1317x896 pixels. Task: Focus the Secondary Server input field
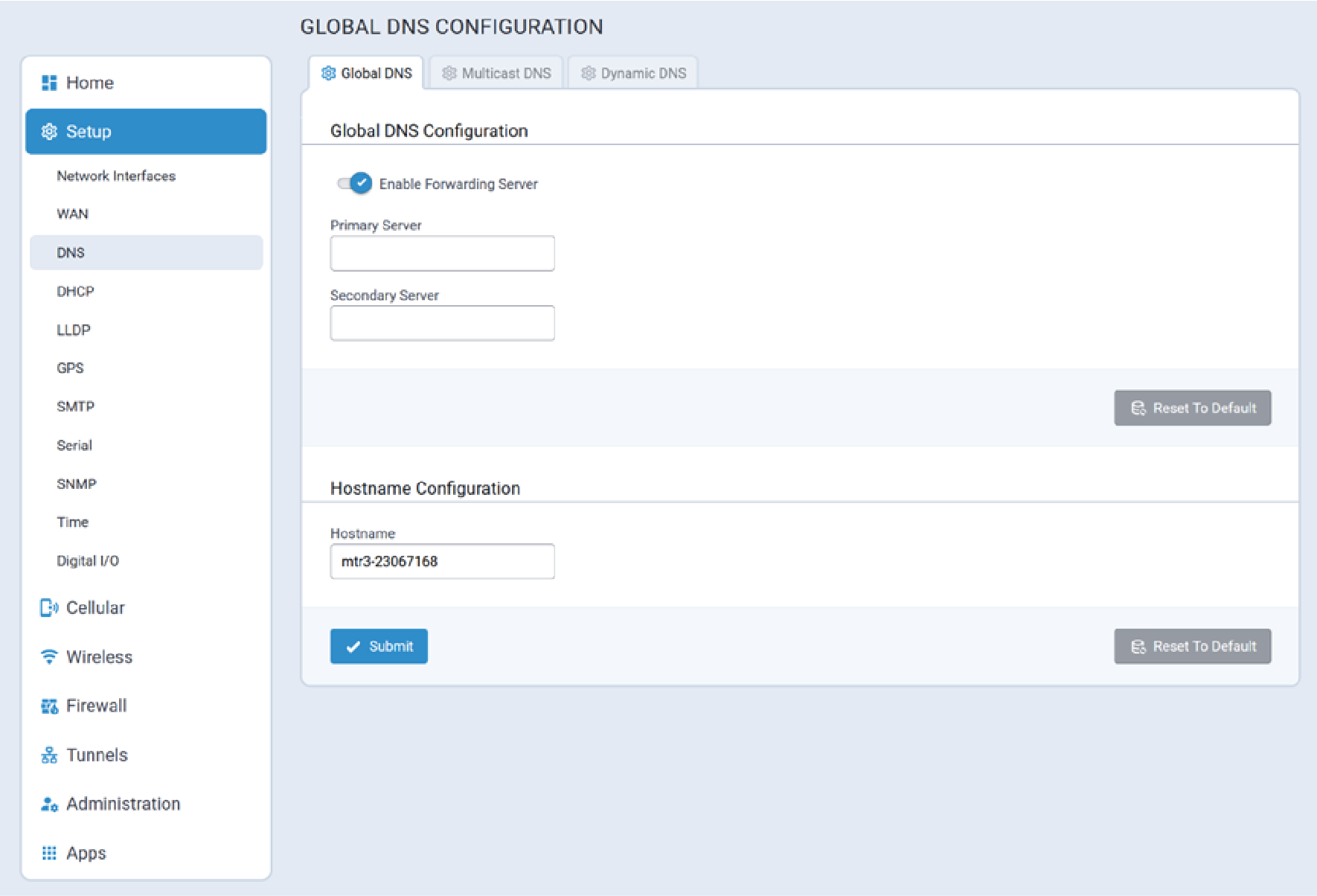point(442,324)
